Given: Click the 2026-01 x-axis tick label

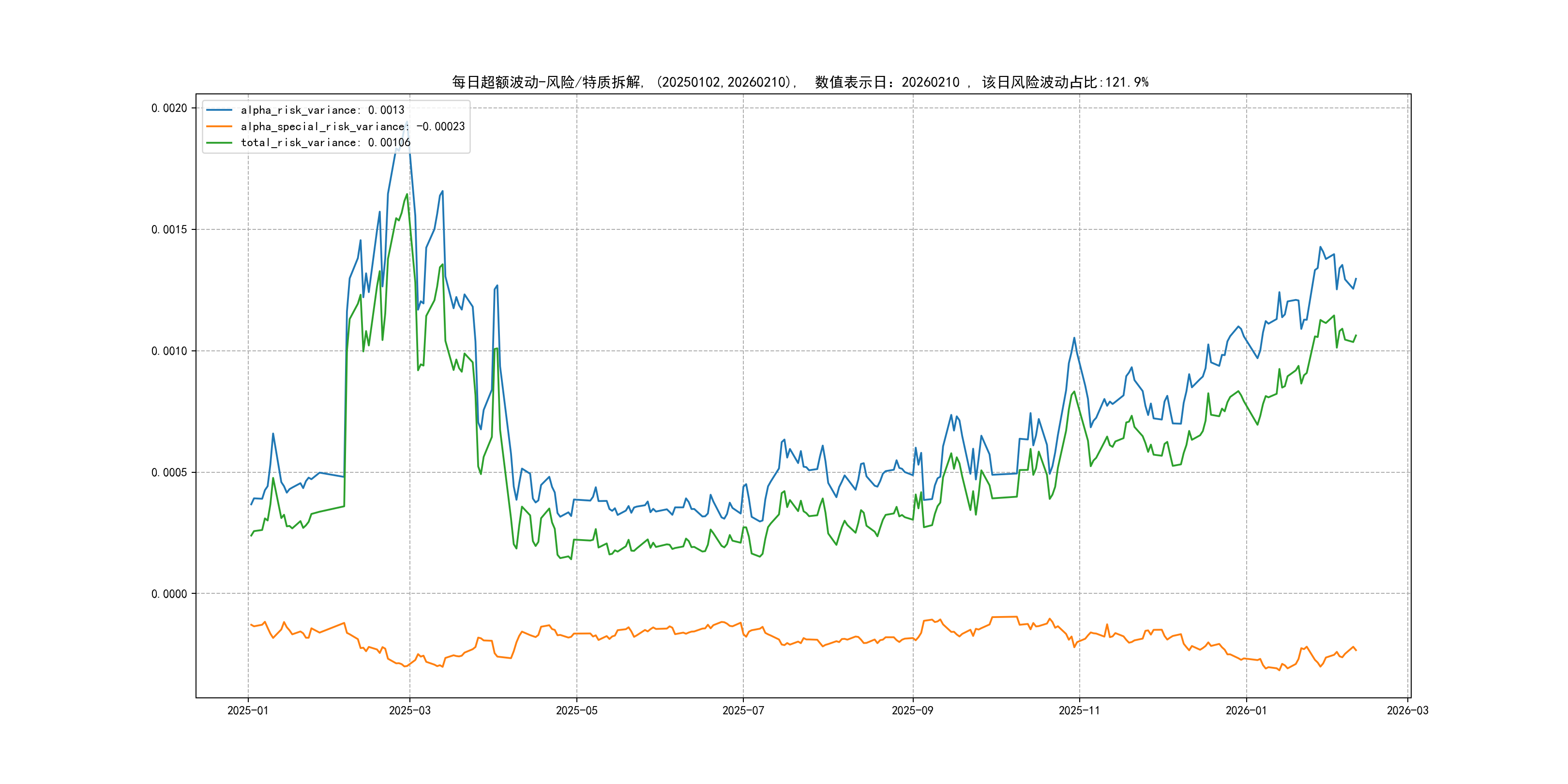Looking at the screenshot, I should pyautogui.click(x=1246, y=710).
